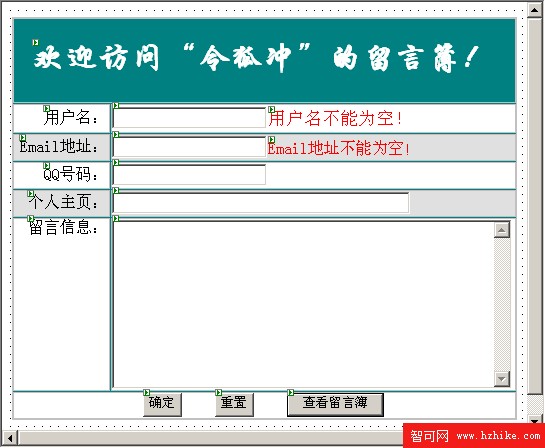Click inside the 留言信息 message textarea

pyautogui.click(x=303, y=304)
